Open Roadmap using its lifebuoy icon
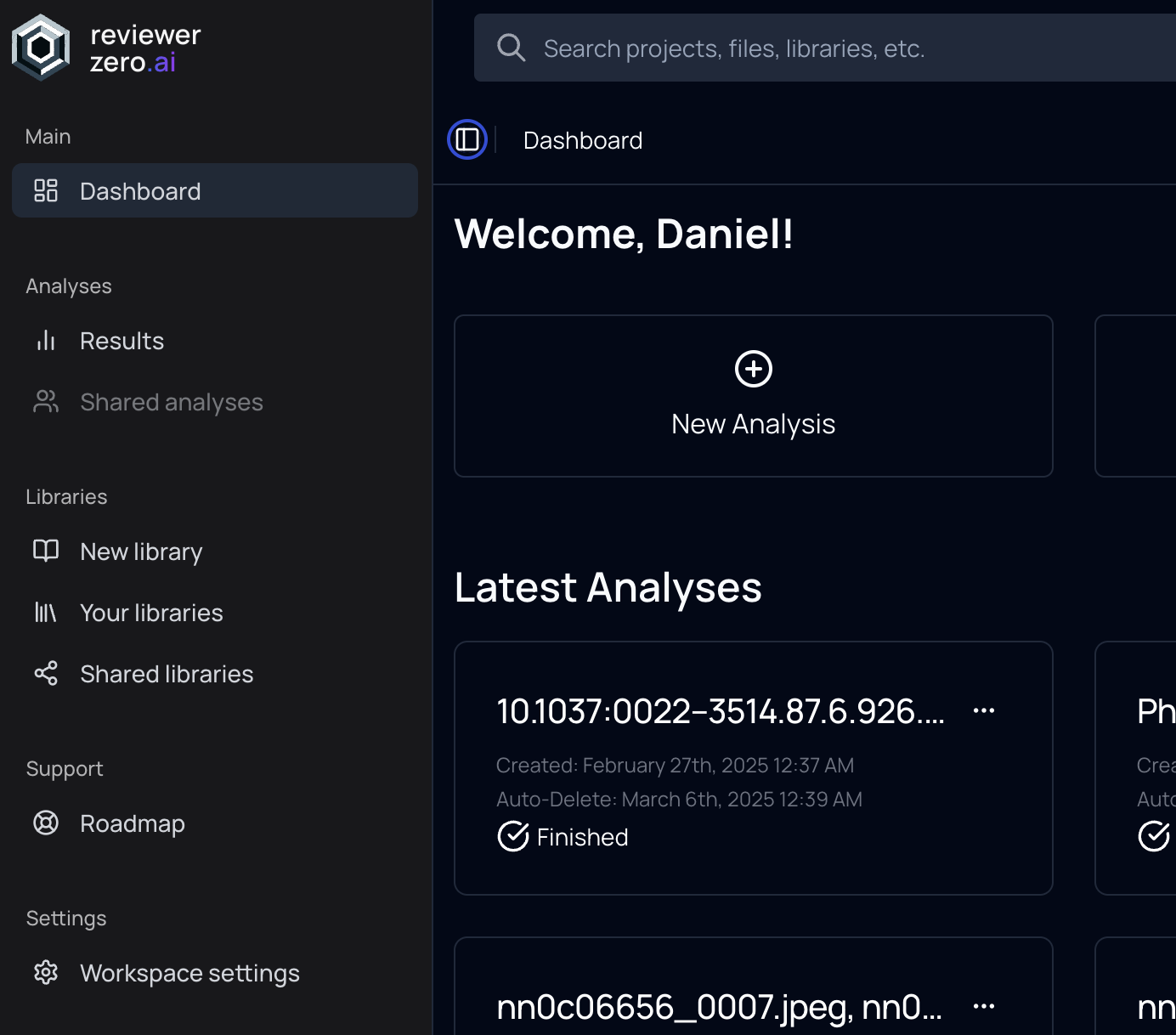This screenshot has width=1176, height=1035. coord(45,823)
